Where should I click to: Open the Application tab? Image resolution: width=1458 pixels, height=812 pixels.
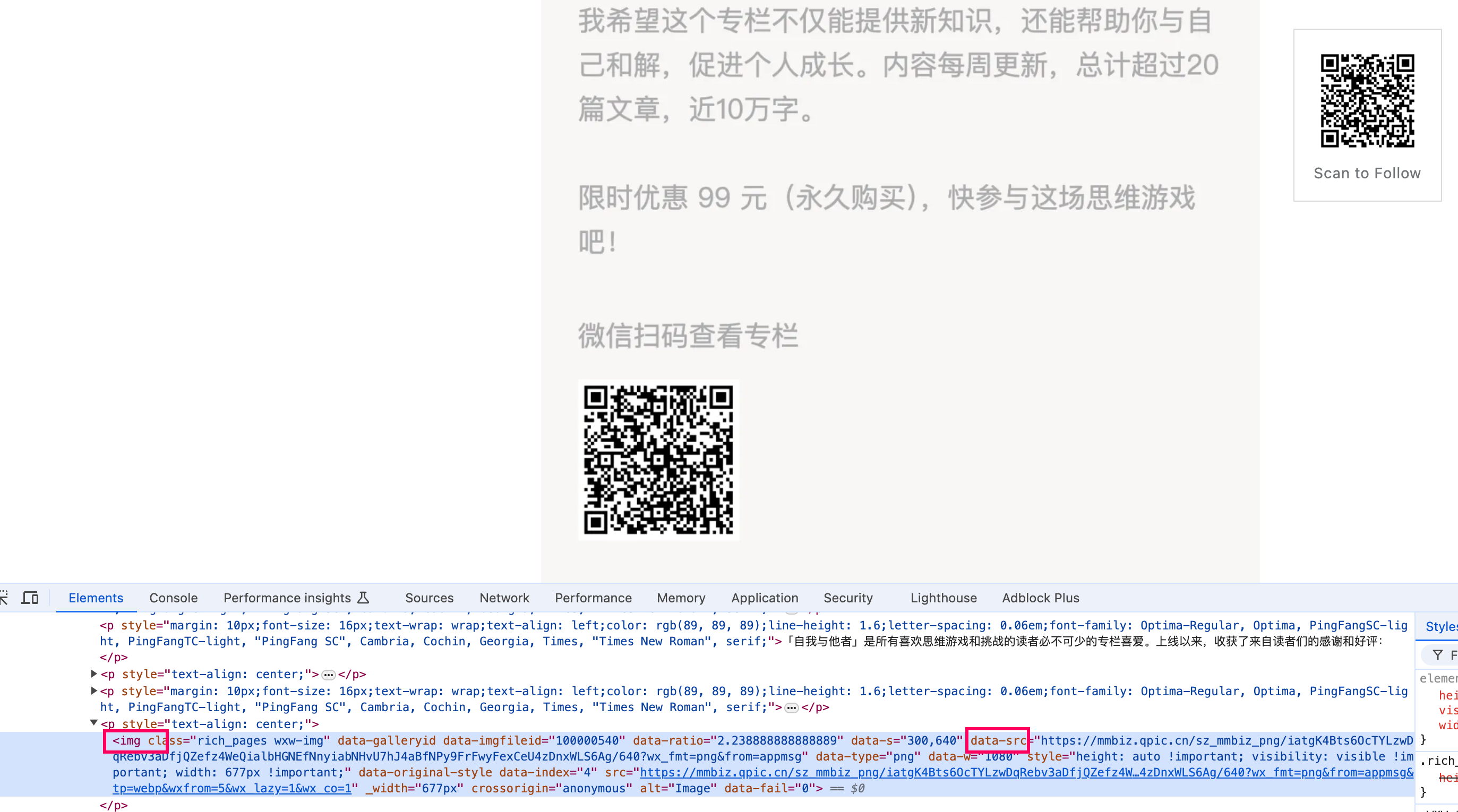tap(764, 598)
